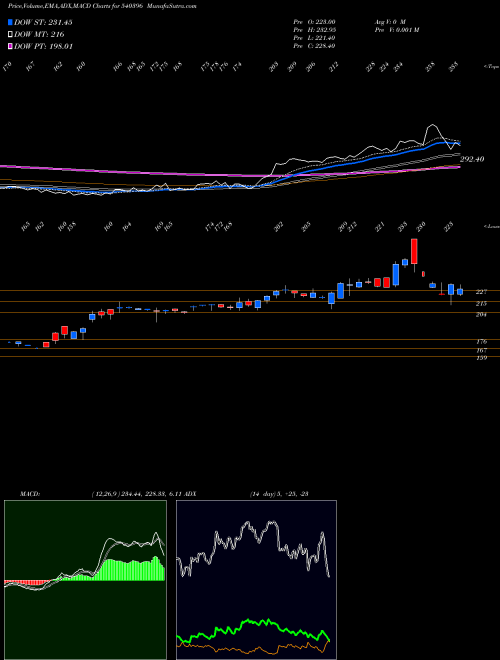Viewport: 500px width, 660px height.
Task: Select the 'DOW PT: 198.01' legend text
Action: 43,46
